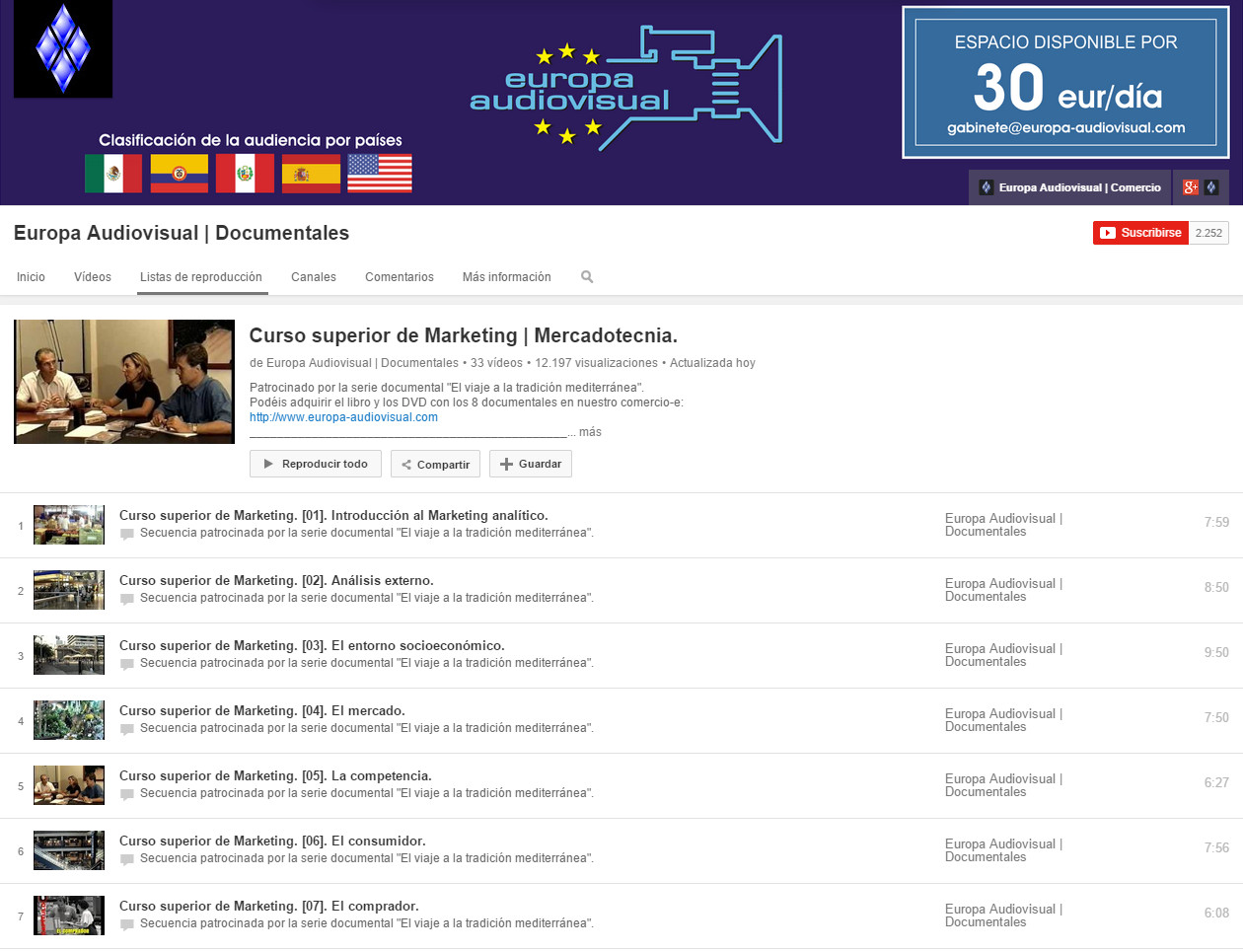Click the blue diamond channel avatar
Screen dimensions: 1243x952
(63, 48)
